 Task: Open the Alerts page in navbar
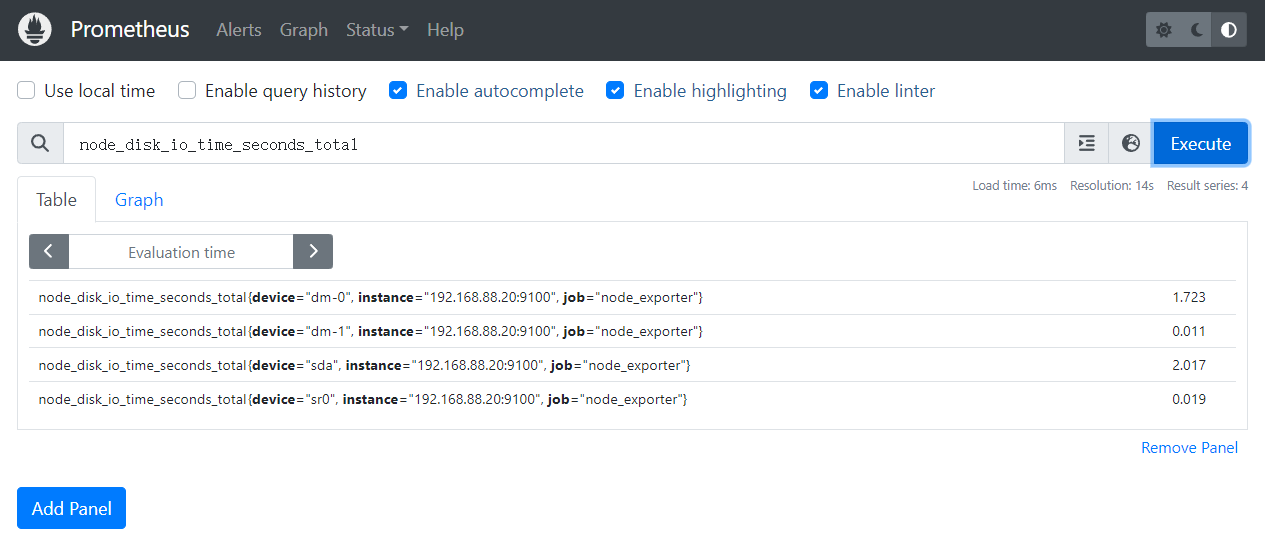tap(239, 30)
